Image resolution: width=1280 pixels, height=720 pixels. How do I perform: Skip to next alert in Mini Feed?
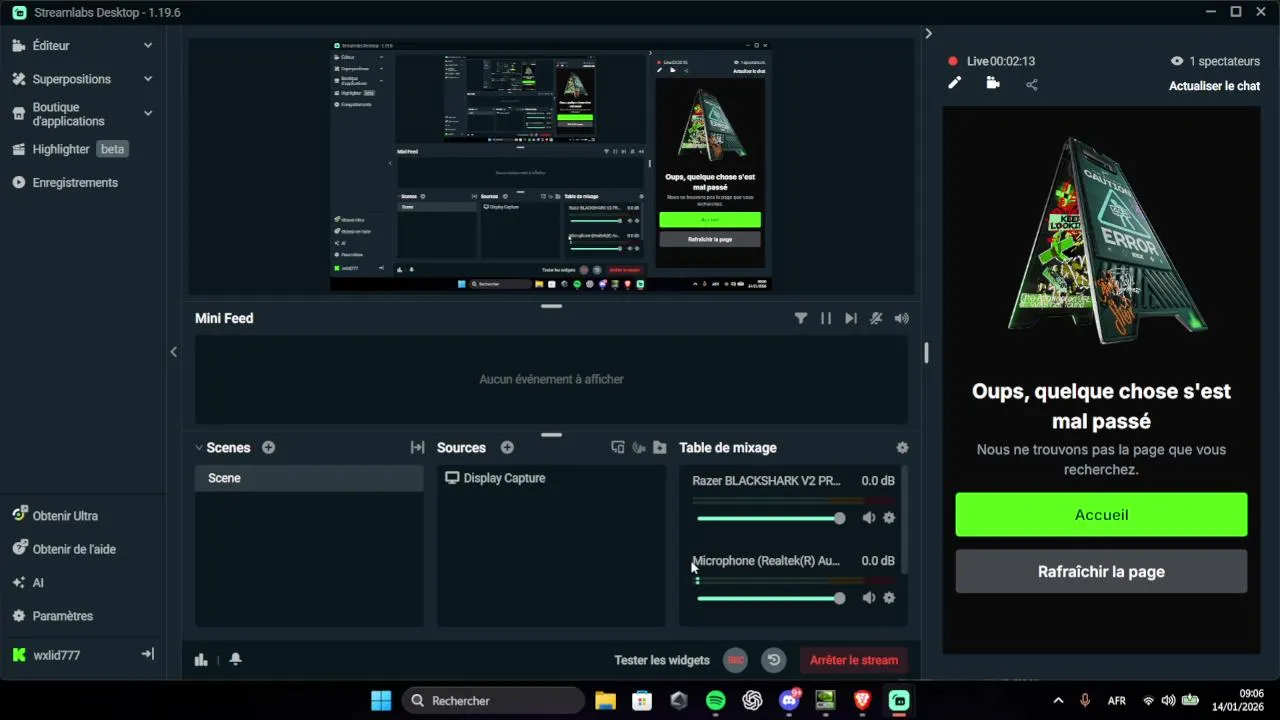point(851,318)
